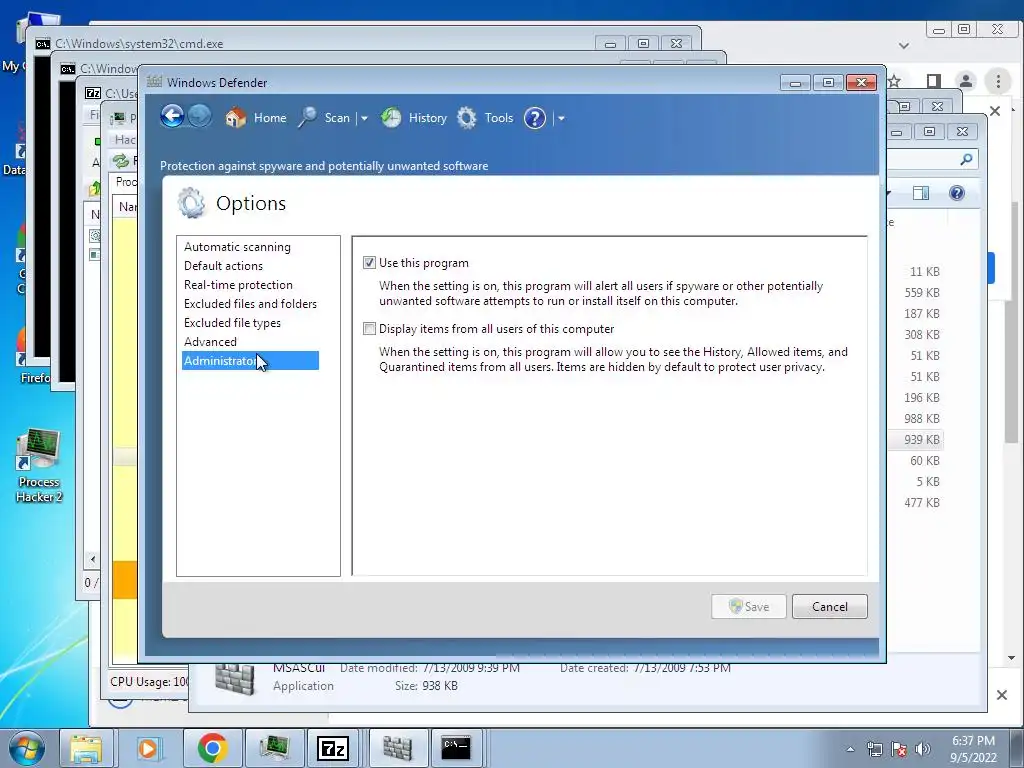Enable Display items from all users checkbox
The width and height of the screenshot is (1024, 768).
[370, 328]
